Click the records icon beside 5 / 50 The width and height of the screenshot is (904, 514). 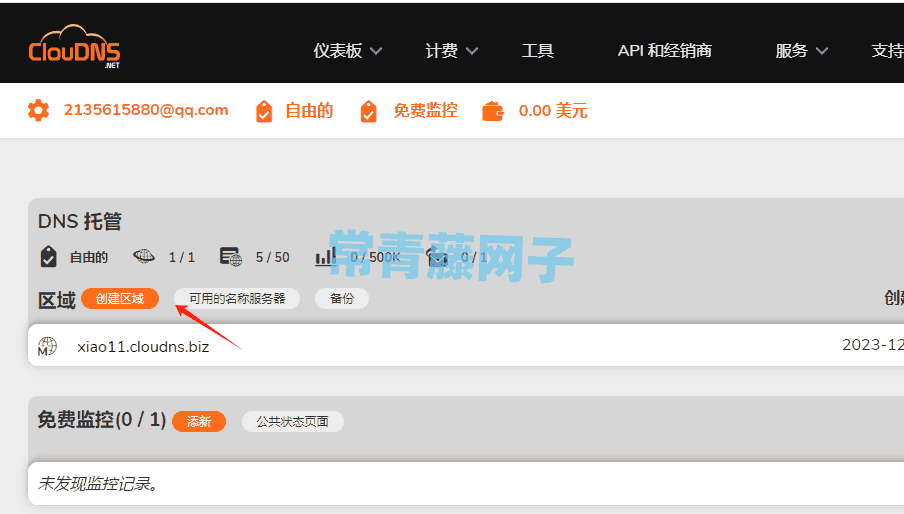tap(231, 256)
